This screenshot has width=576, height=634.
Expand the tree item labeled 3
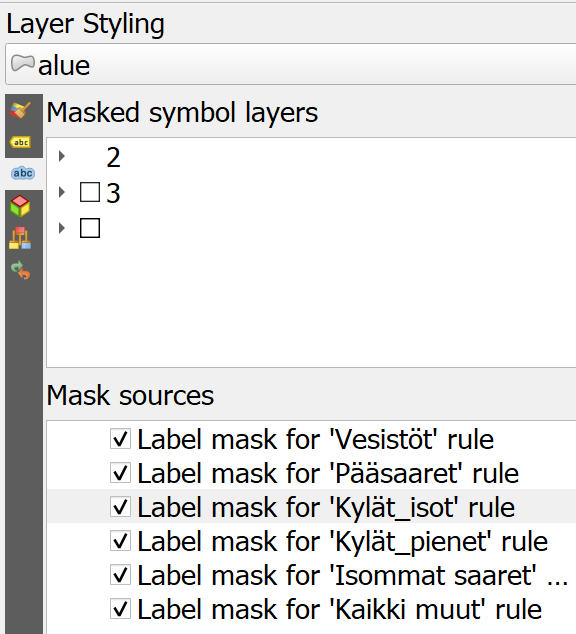[x=61, y=192]
